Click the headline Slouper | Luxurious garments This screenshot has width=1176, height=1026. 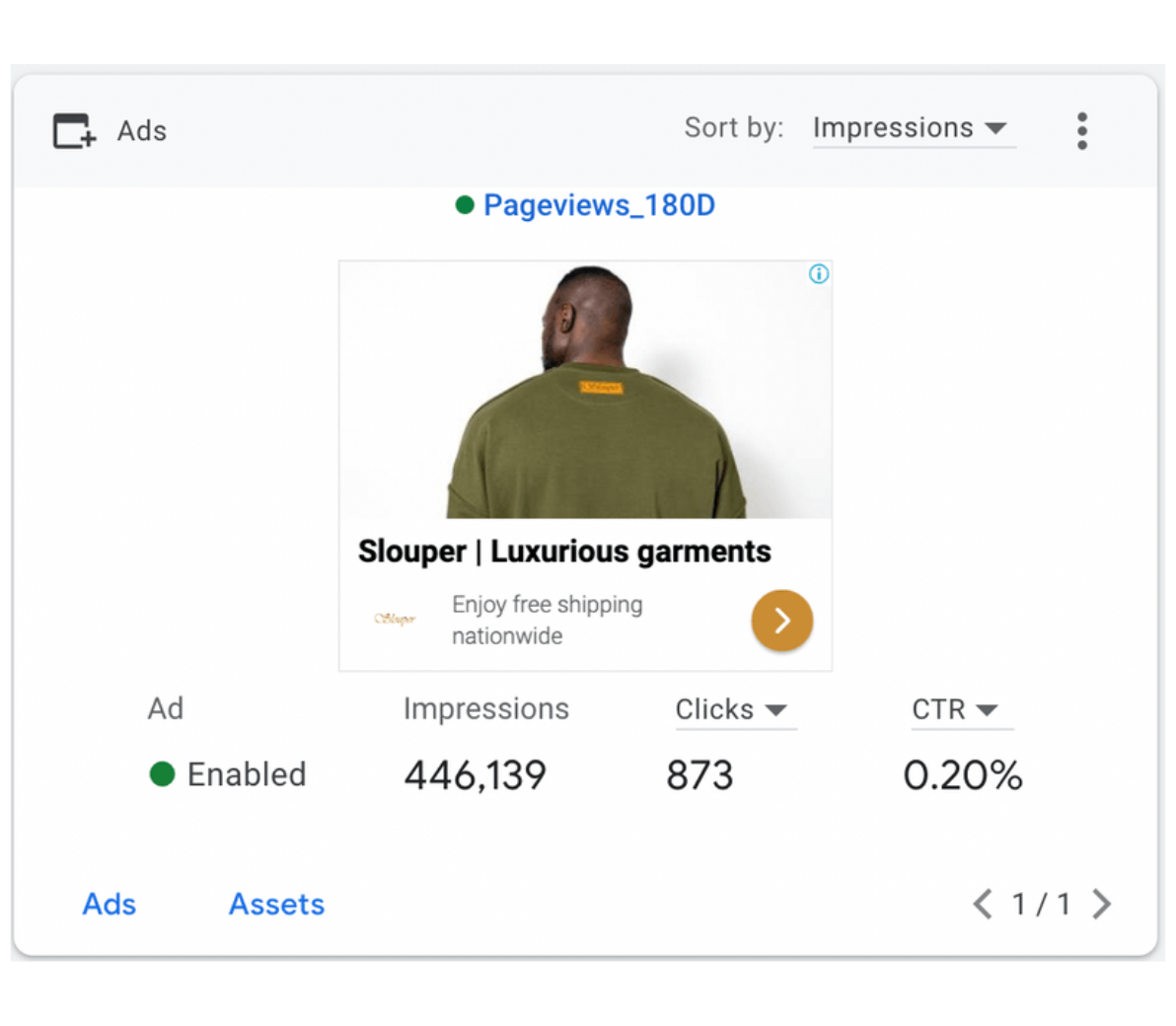[564, 551]
